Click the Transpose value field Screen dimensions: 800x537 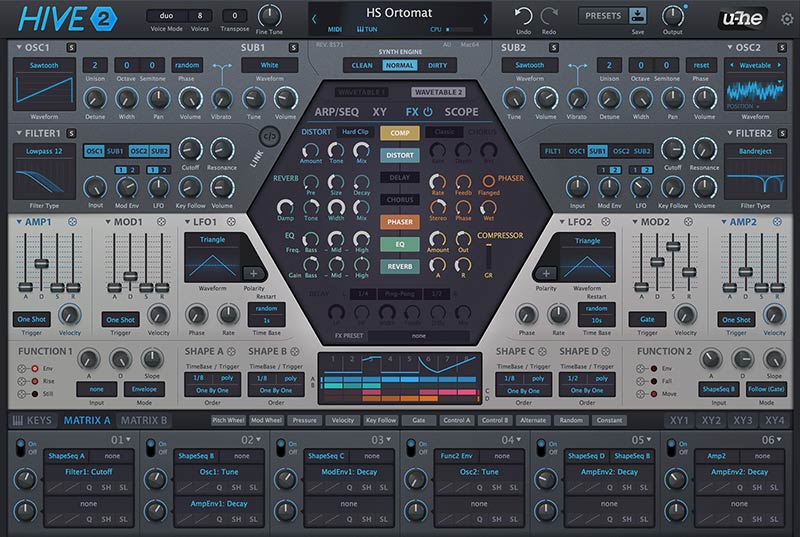point(235,16)
